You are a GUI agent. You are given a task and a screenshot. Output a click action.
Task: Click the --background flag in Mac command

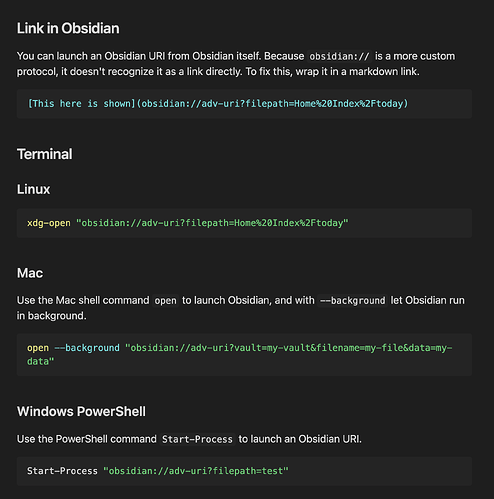point(87,348)
